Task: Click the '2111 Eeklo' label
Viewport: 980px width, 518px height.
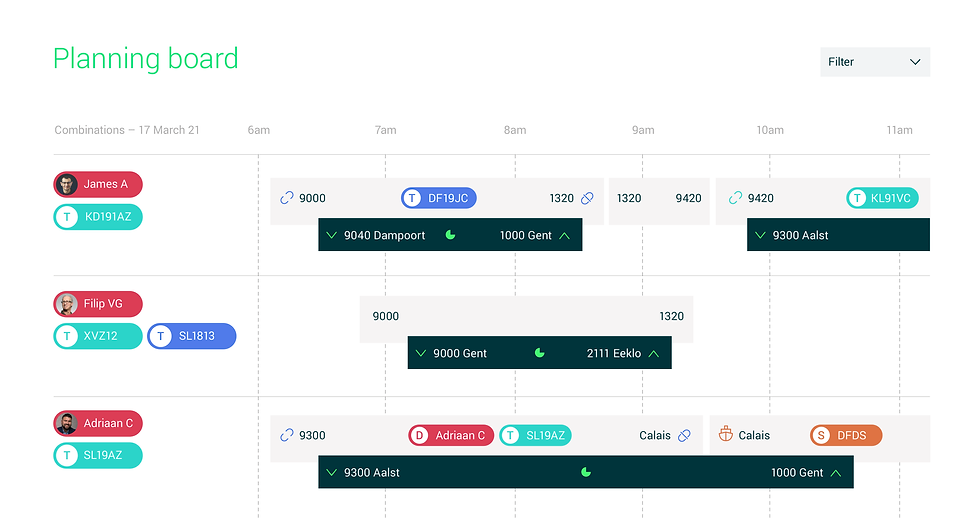Action: click(x=614, y=354)
